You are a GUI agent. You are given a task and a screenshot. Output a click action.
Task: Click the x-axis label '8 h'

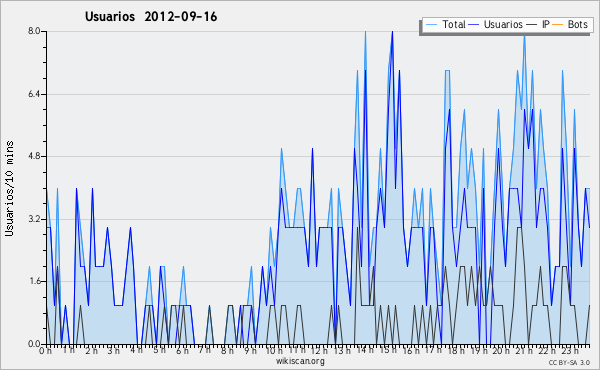[x=227, y=350]
